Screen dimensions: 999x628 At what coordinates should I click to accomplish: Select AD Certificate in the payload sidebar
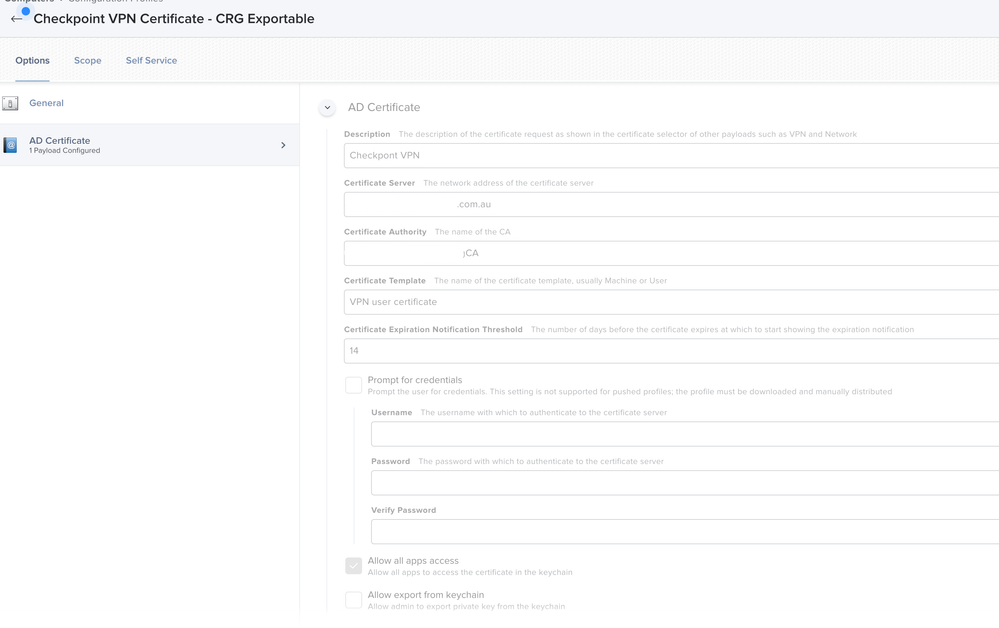click(150, 145)
